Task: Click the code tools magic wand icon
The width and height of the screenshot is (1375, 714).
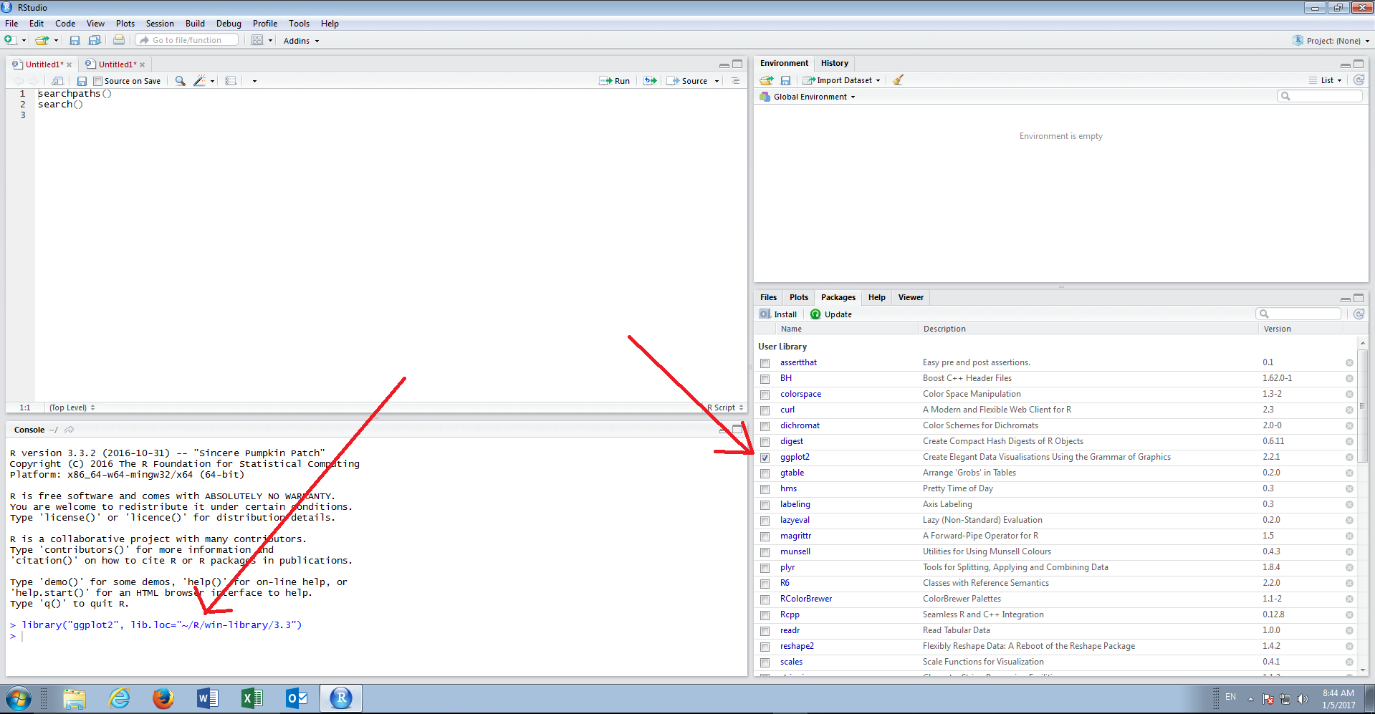Action: (x=200, y=81)
